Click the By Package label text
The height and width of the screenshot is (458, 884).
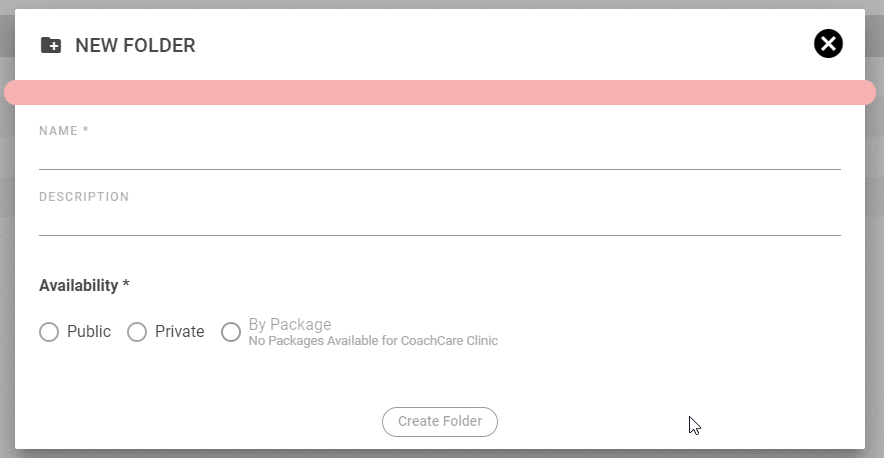click(x=290, y=325)
